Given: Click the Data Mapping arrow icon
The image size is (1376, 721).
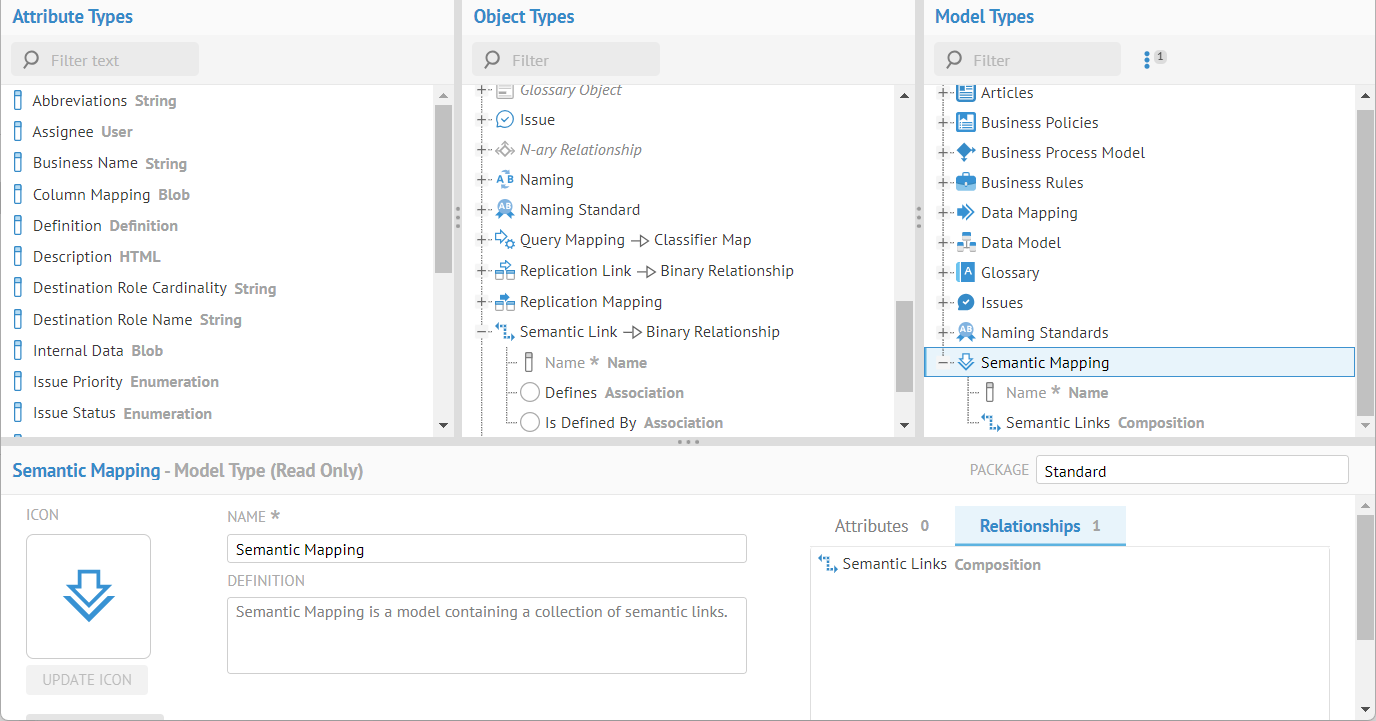Looking at the screenshot, I should pos(965,212).
